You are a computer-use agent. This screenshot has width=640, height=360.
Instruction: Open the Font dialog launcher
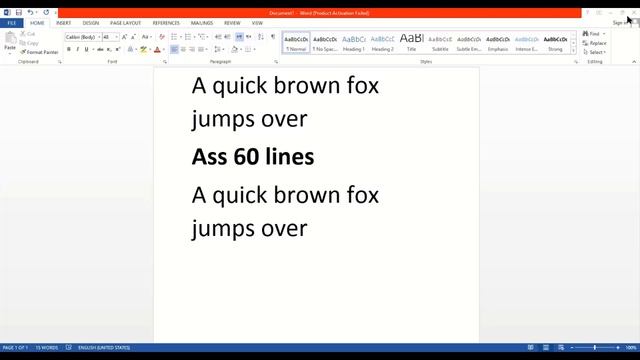click(165, 62)
